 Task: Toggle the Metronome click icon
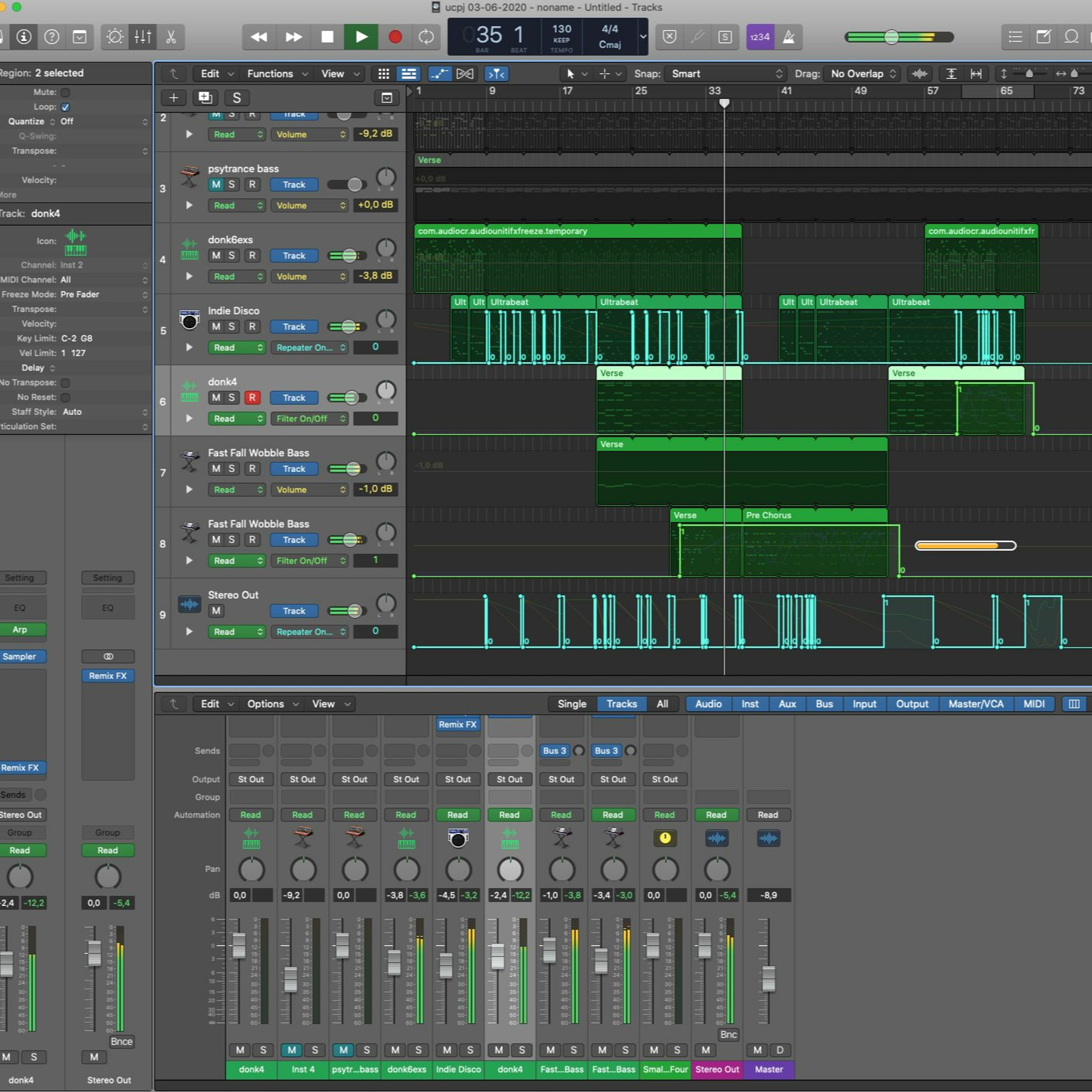[x=788, y=37]
